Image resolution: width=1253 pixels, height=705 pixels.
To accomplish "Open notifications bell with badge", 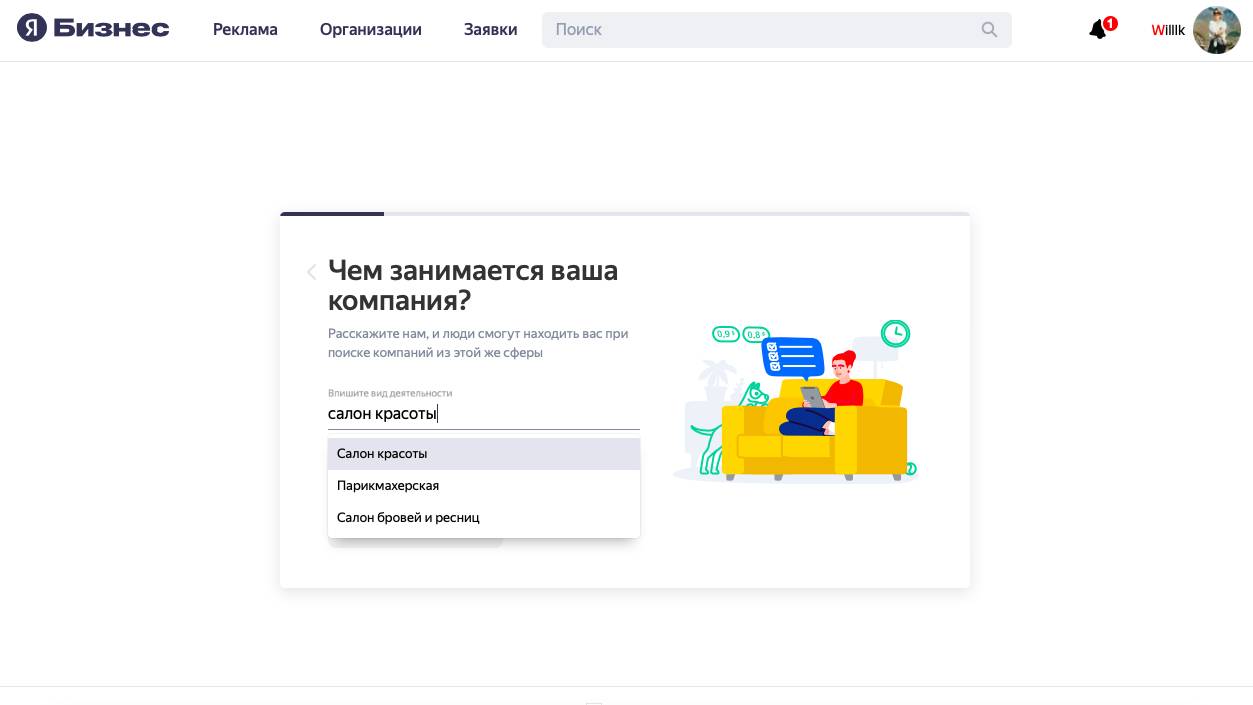I will [x=1101, y=28].
